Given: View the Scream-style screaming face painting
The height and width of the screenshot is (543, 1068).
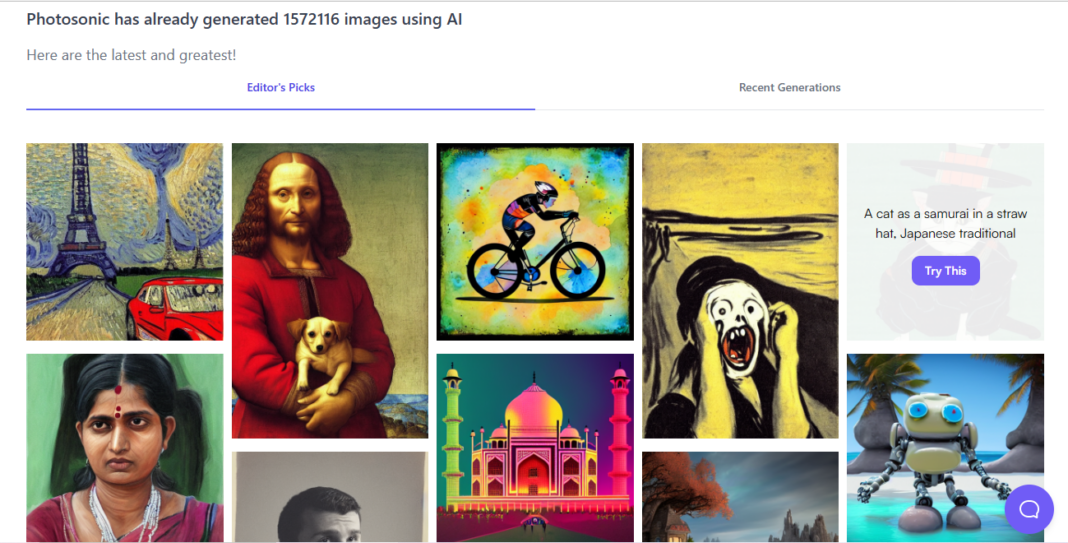Looking at the screenshot, I should pyautogui.click(x=740, y=290).
